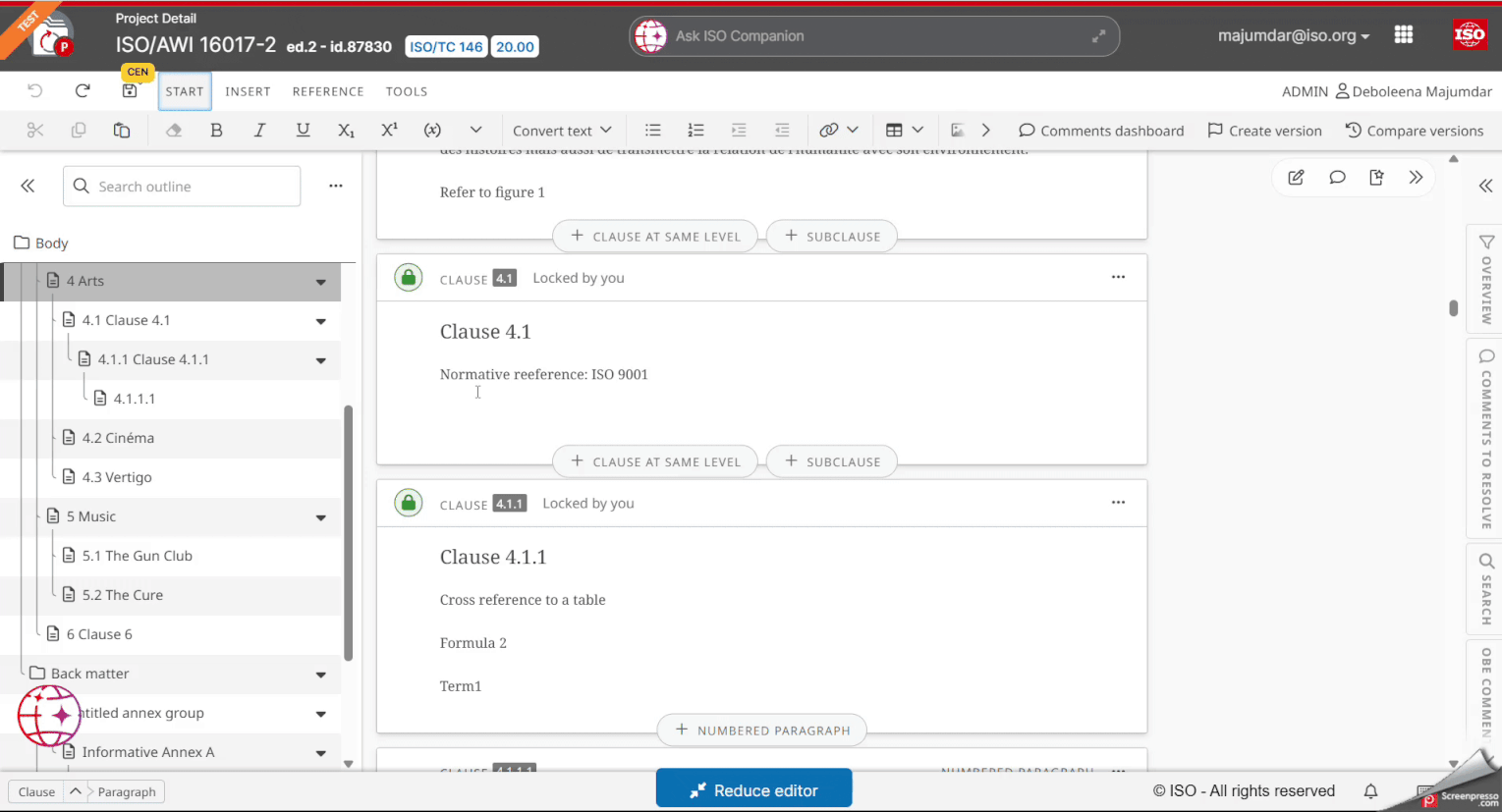The width and height of the screenshot is (1502, 812).
Task: Switch to REFERENCE tab
Action: (x=328, y=91)
